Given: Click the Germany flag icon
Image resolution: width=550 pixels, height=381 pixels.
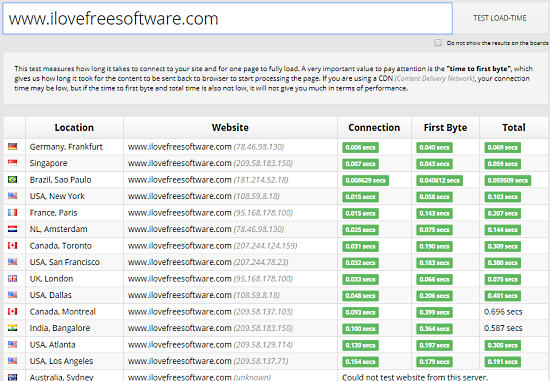Looking at the screenshot, I should [x=13, y=146].
